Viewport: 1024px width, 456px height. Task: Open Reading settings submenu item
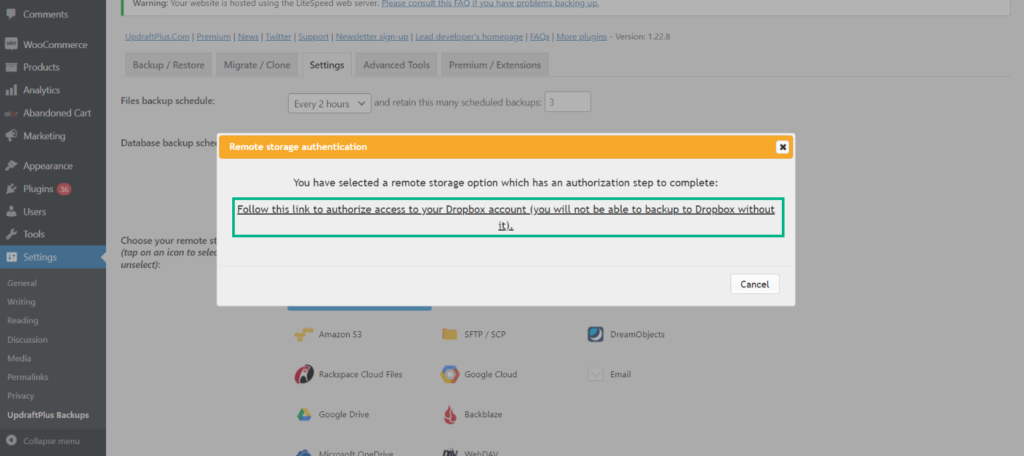point(22,321)
